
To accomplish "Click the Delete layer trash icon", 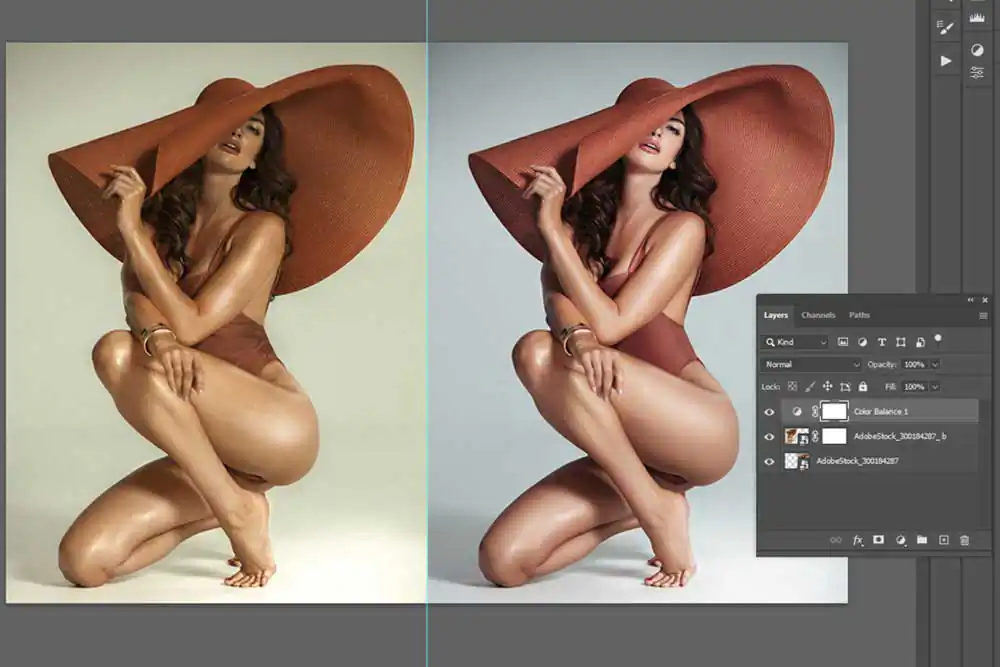I will [x=966, y=540].
